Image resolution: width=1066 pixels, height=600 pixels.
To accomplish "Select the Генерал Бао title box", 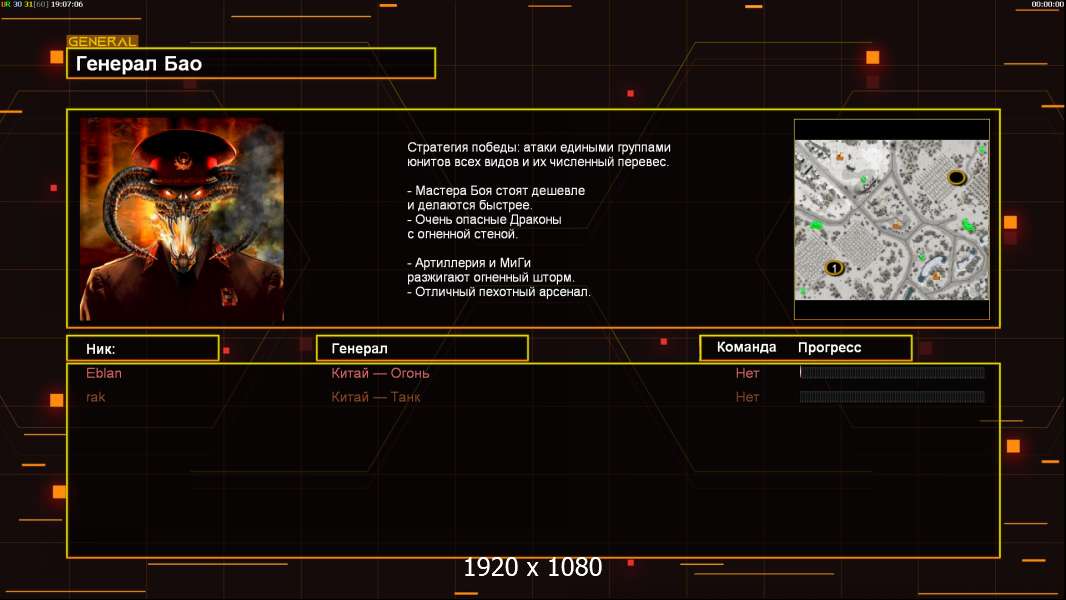I will click(x=251, y=63).
